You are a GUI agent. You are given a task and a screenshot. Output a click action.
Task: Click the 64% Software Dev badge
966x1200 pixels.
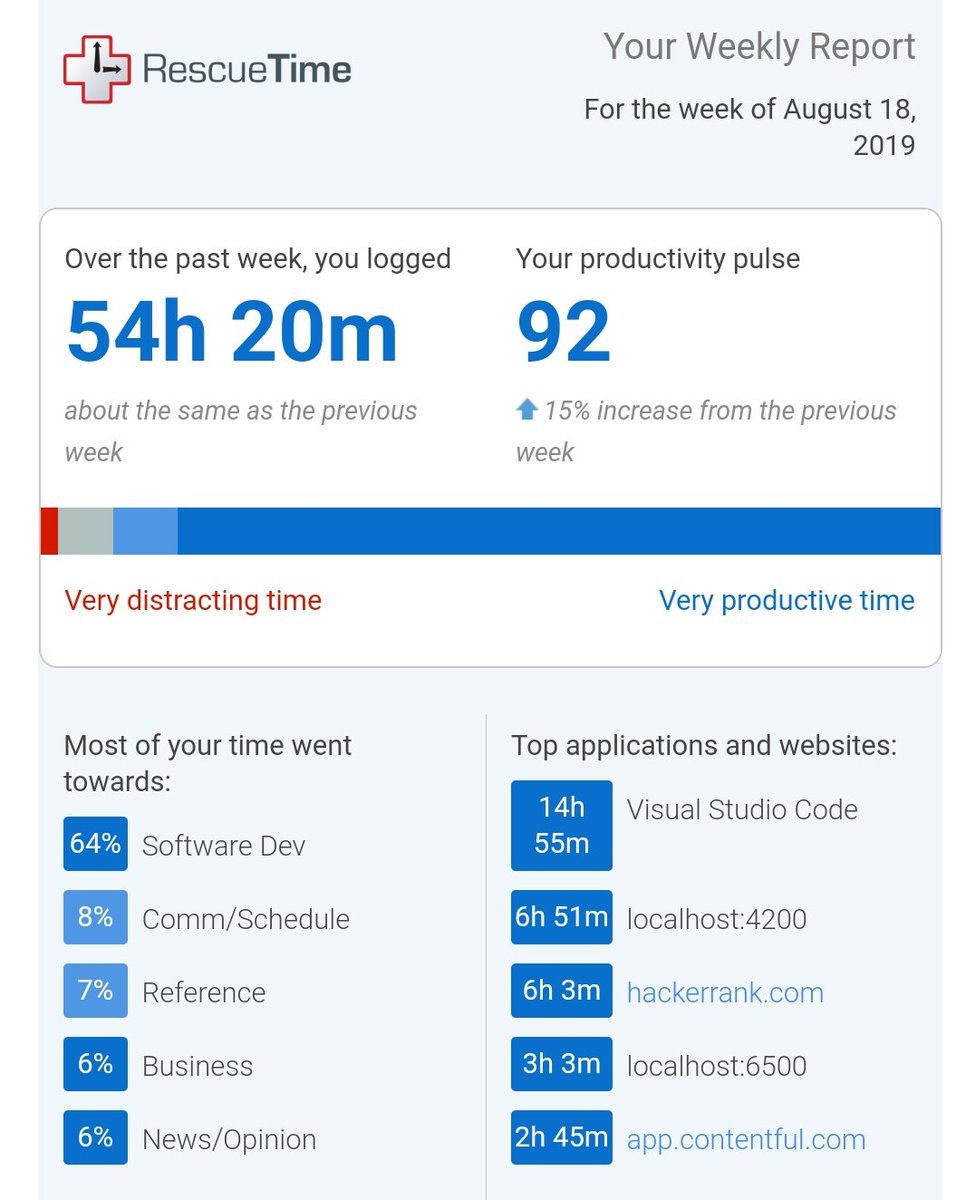tap(95, 844)
